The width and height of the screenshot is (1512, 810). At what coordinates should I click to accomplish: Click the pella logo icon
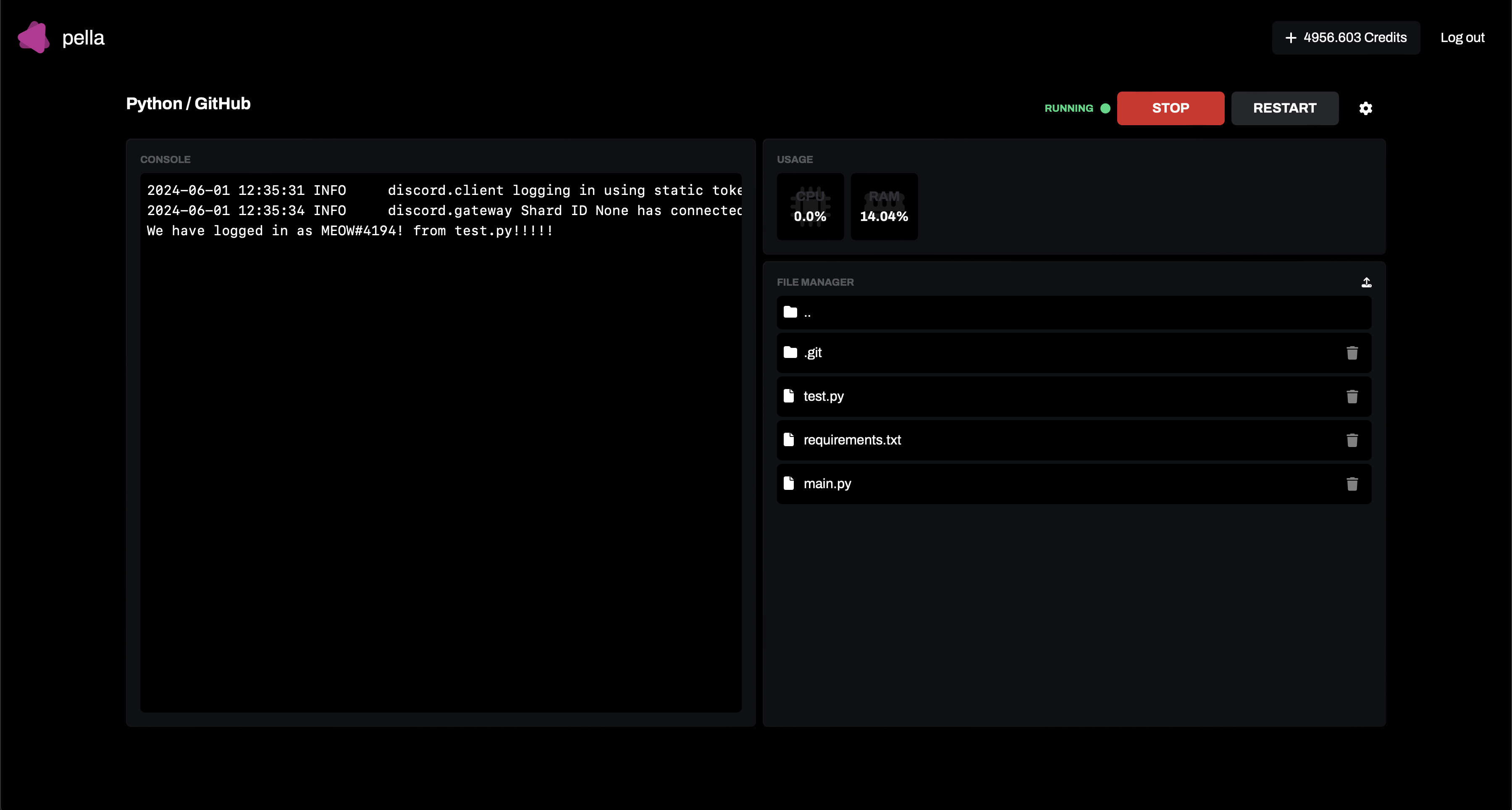coord(34,37)
